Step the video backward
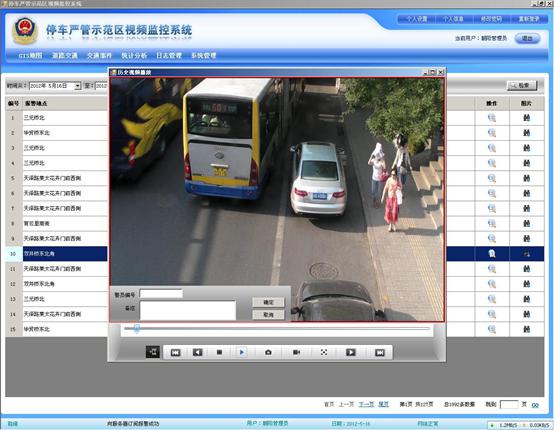The image size is (555, 430). pyautogui.click(x=198, y=352)
